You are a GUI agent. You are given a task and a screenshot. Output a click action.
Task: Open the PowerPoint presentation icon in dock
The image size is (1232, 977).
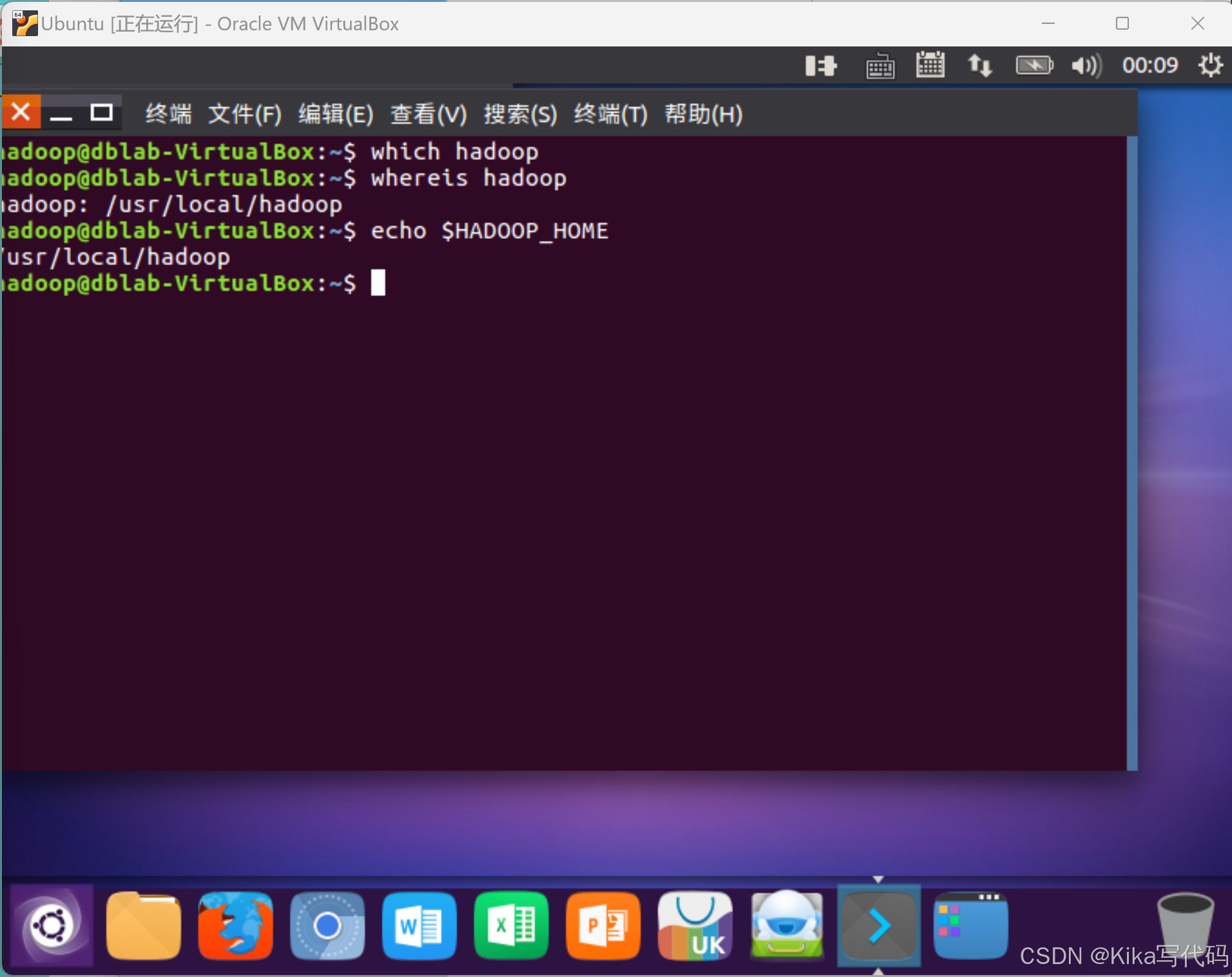coord(603,926)
